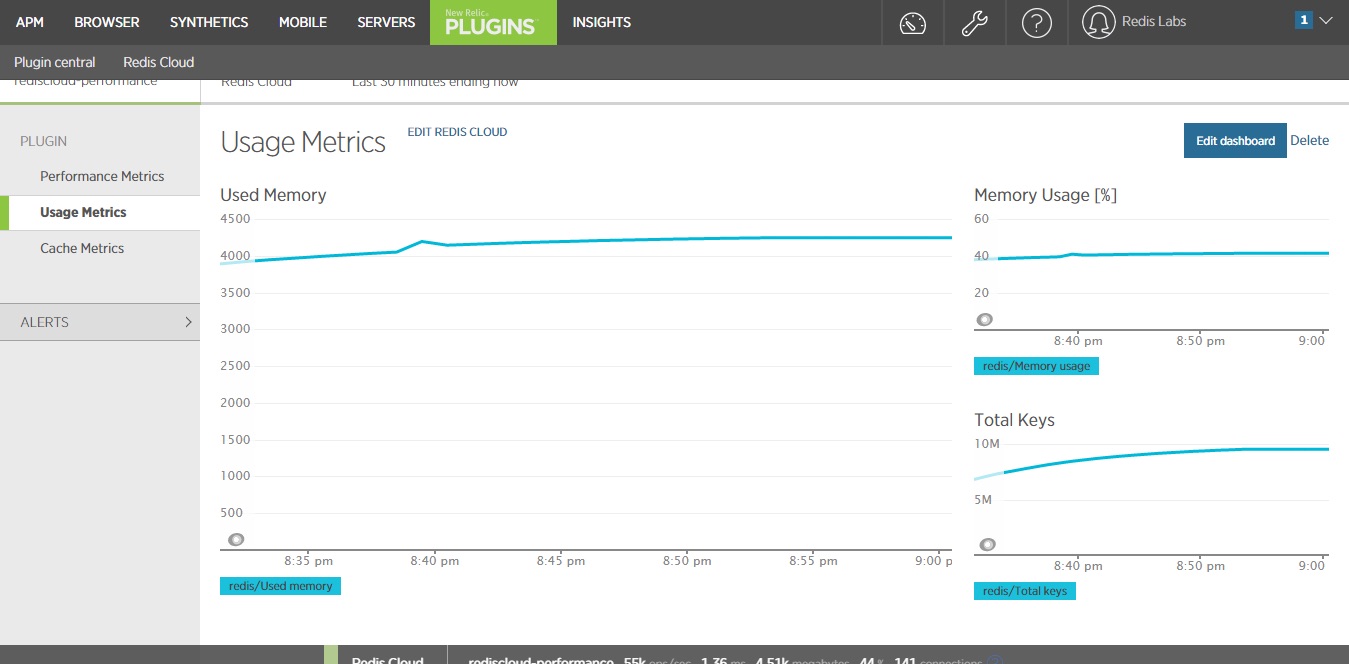Click the Total Keys chart title
1349x664 pixels.
[x=1014, y=420]
